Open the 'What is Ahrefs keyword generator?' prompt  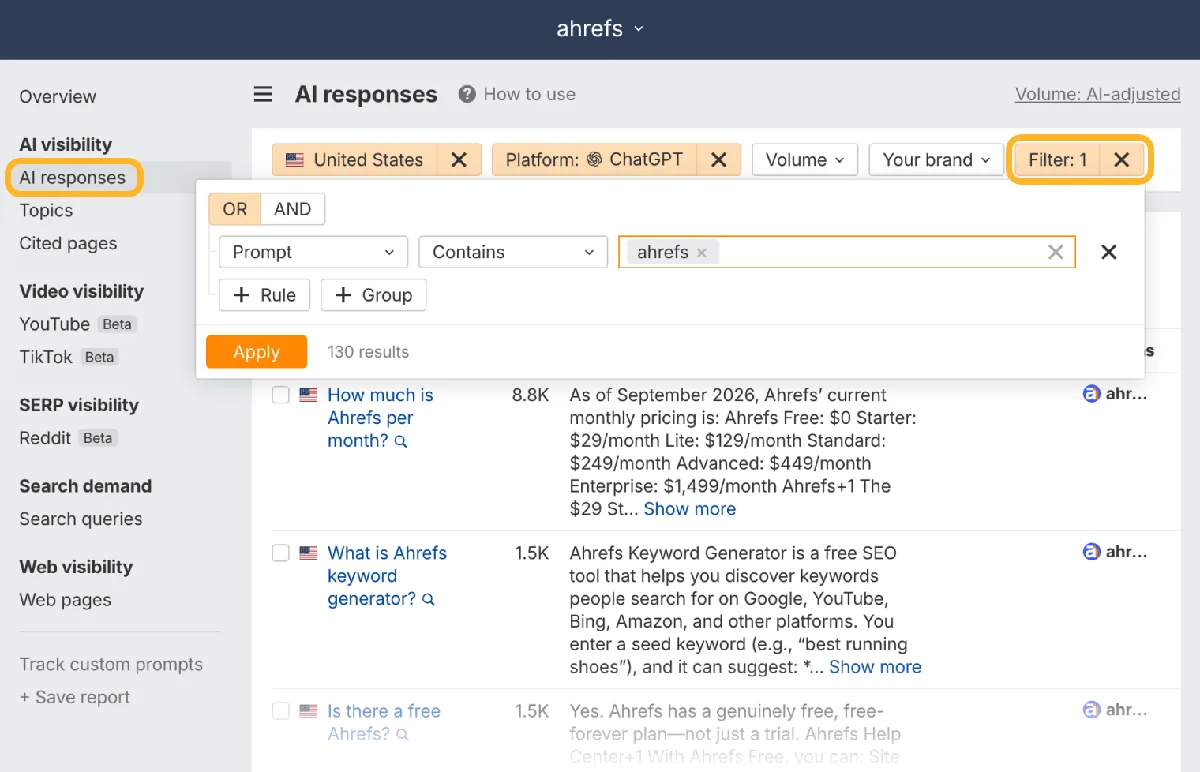point(387,576)
